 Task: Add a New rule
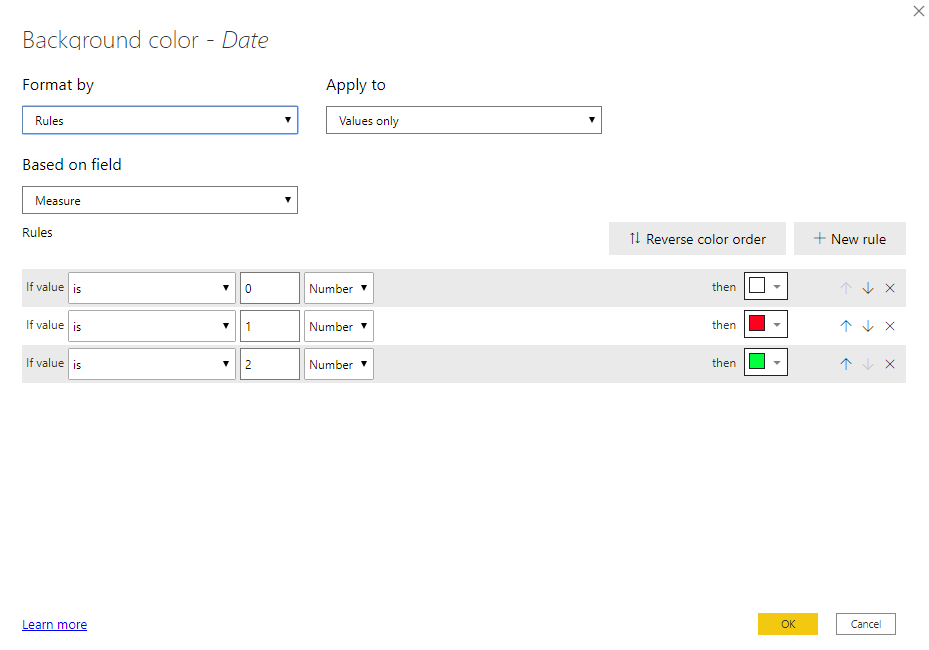point(850,239)
